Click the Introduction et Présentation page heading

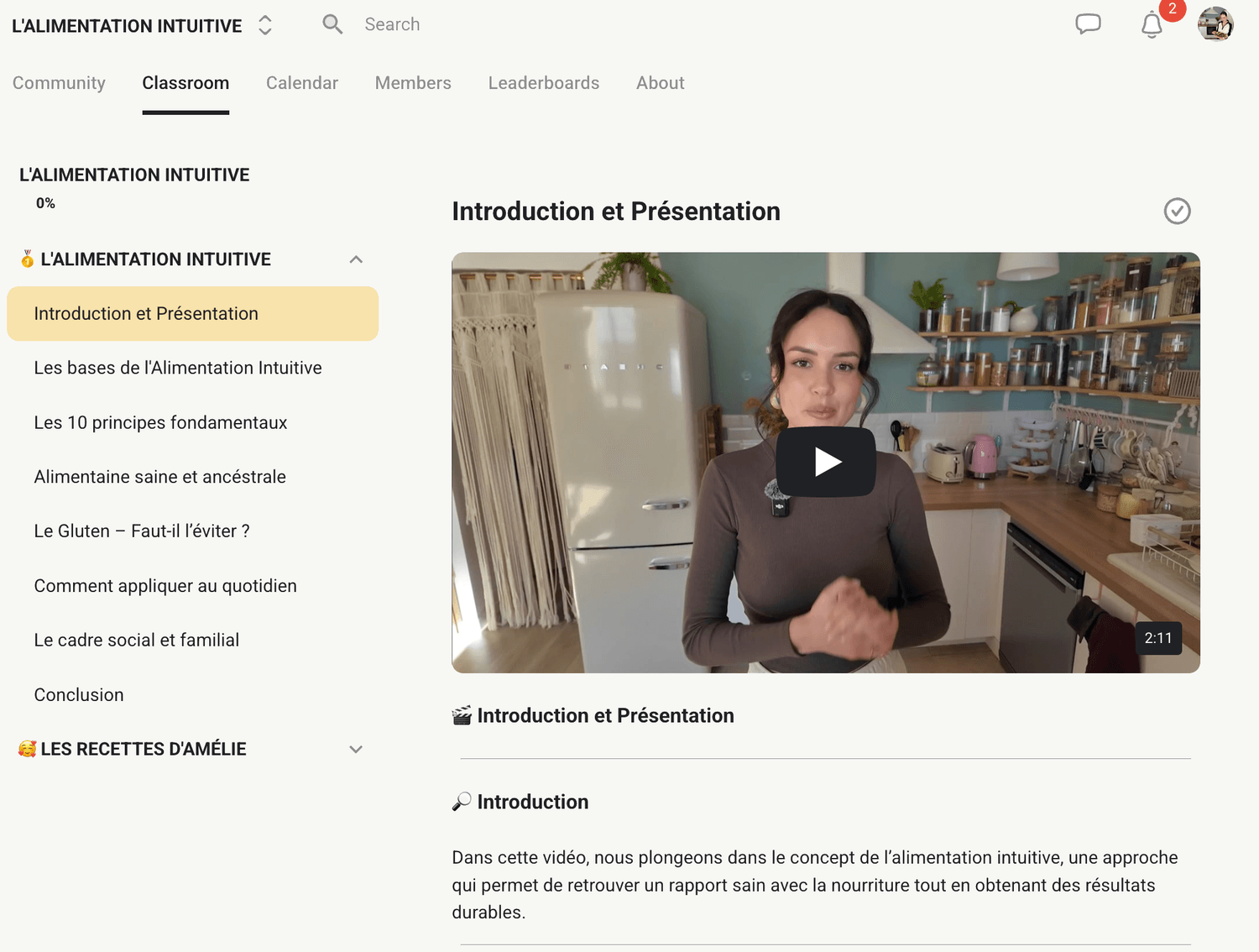(616, 212)
